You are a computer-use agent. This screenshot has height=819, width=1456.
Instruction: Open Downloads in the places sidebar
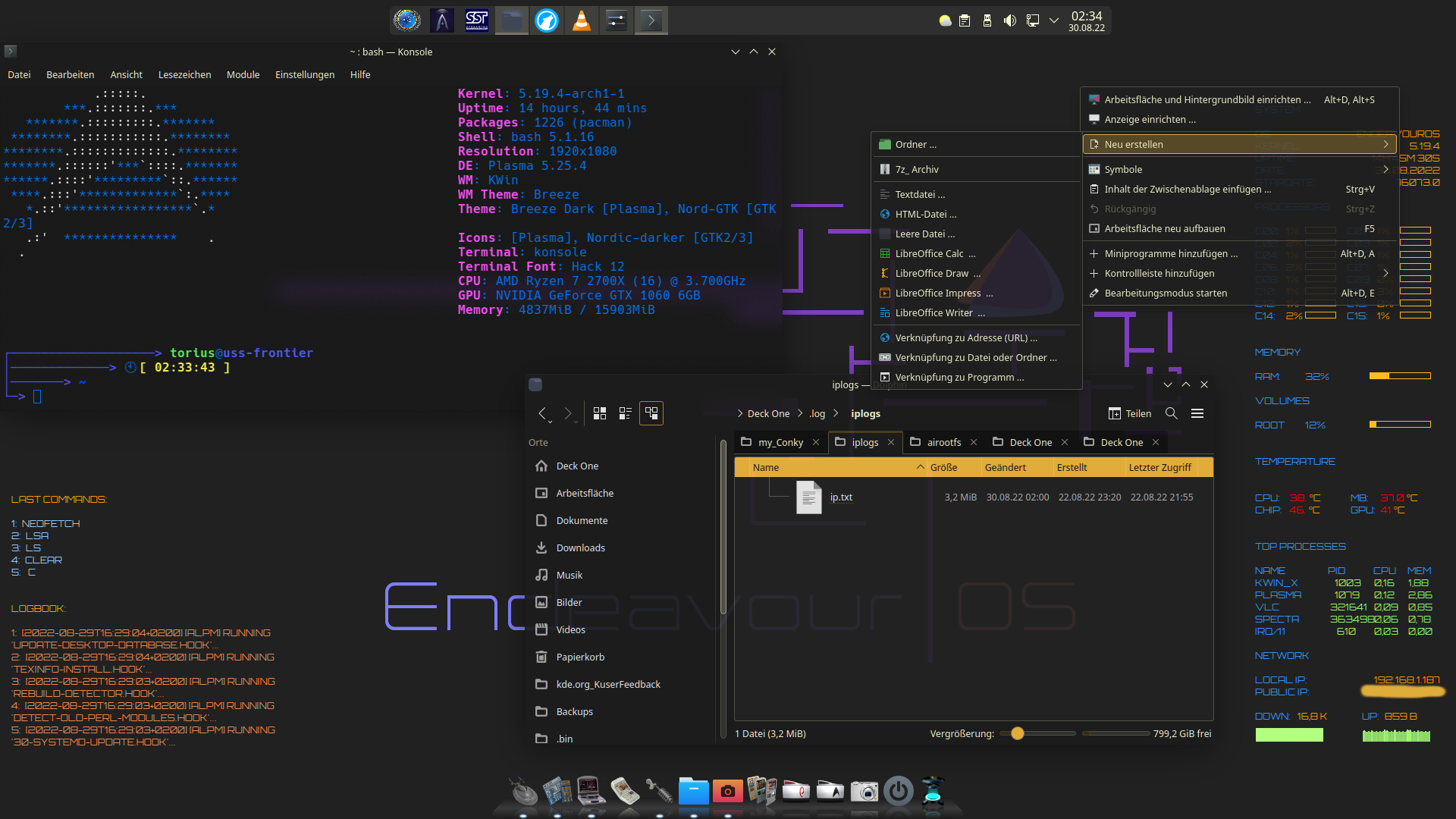580,548
